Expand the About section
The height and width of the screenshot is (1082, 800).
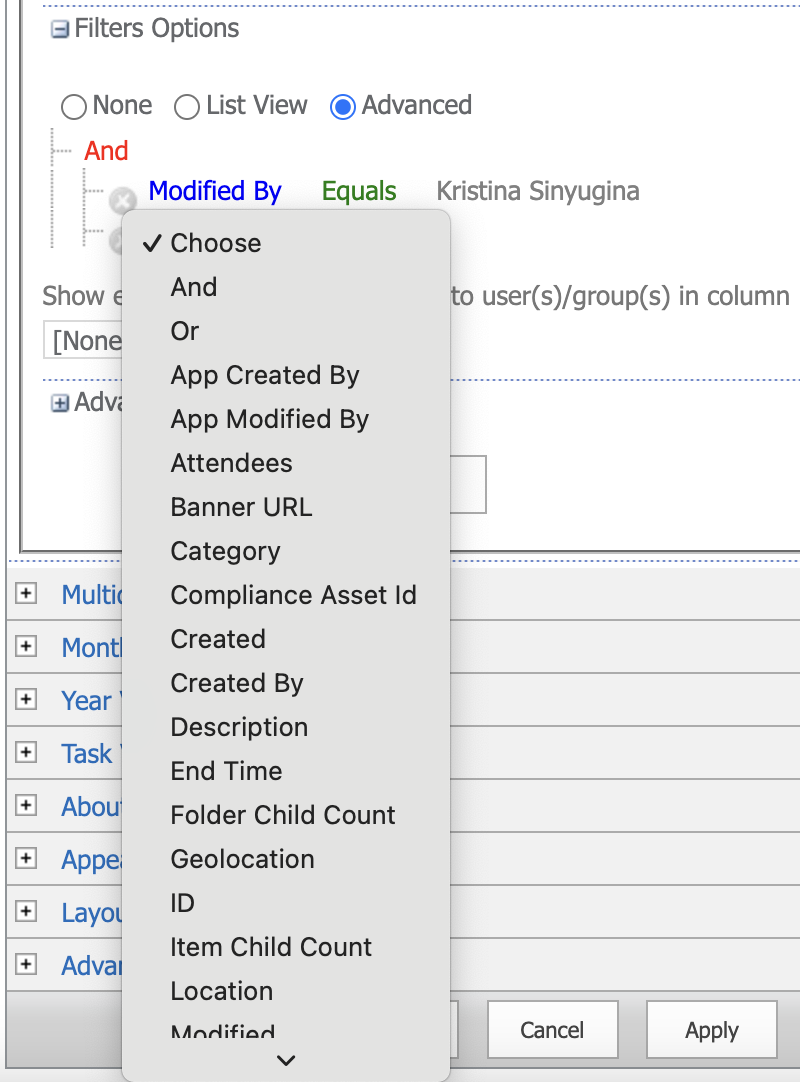pos(25,806)
